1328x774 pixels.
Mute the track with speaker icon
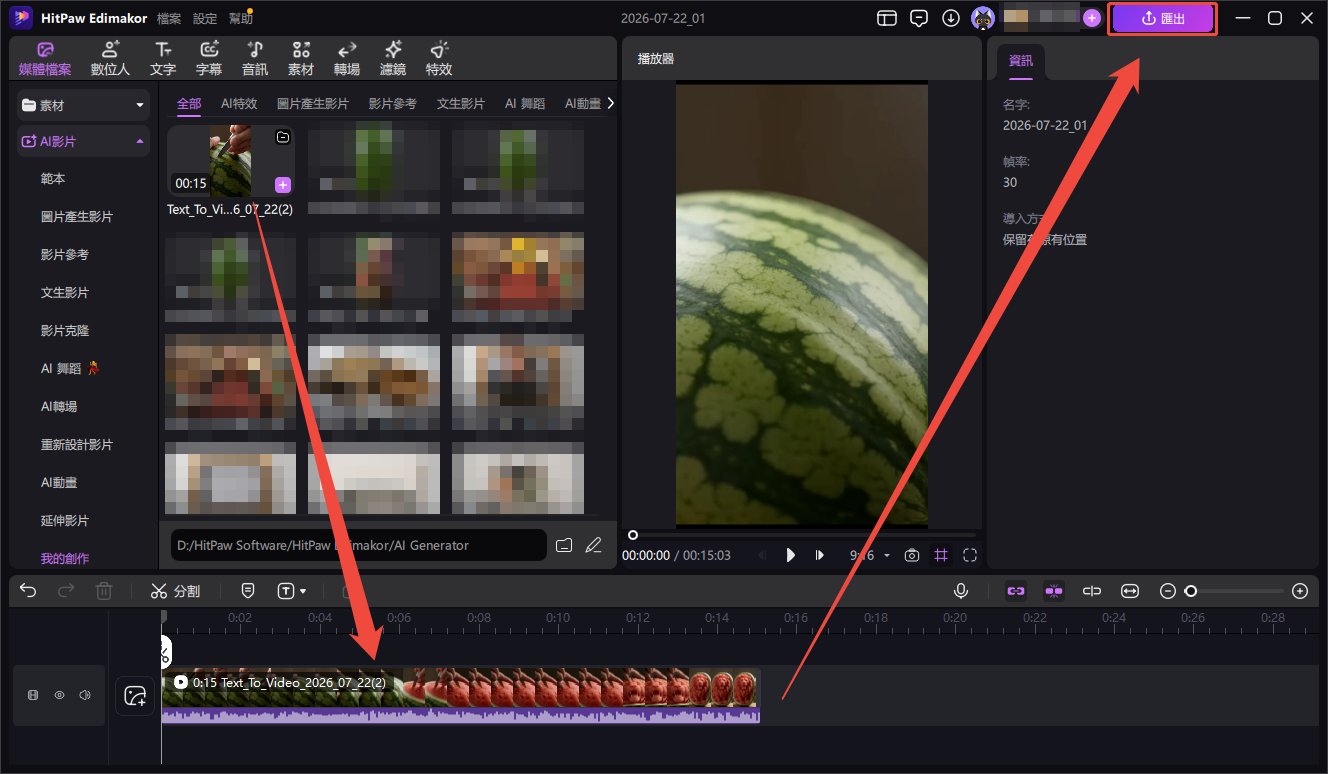85,694
